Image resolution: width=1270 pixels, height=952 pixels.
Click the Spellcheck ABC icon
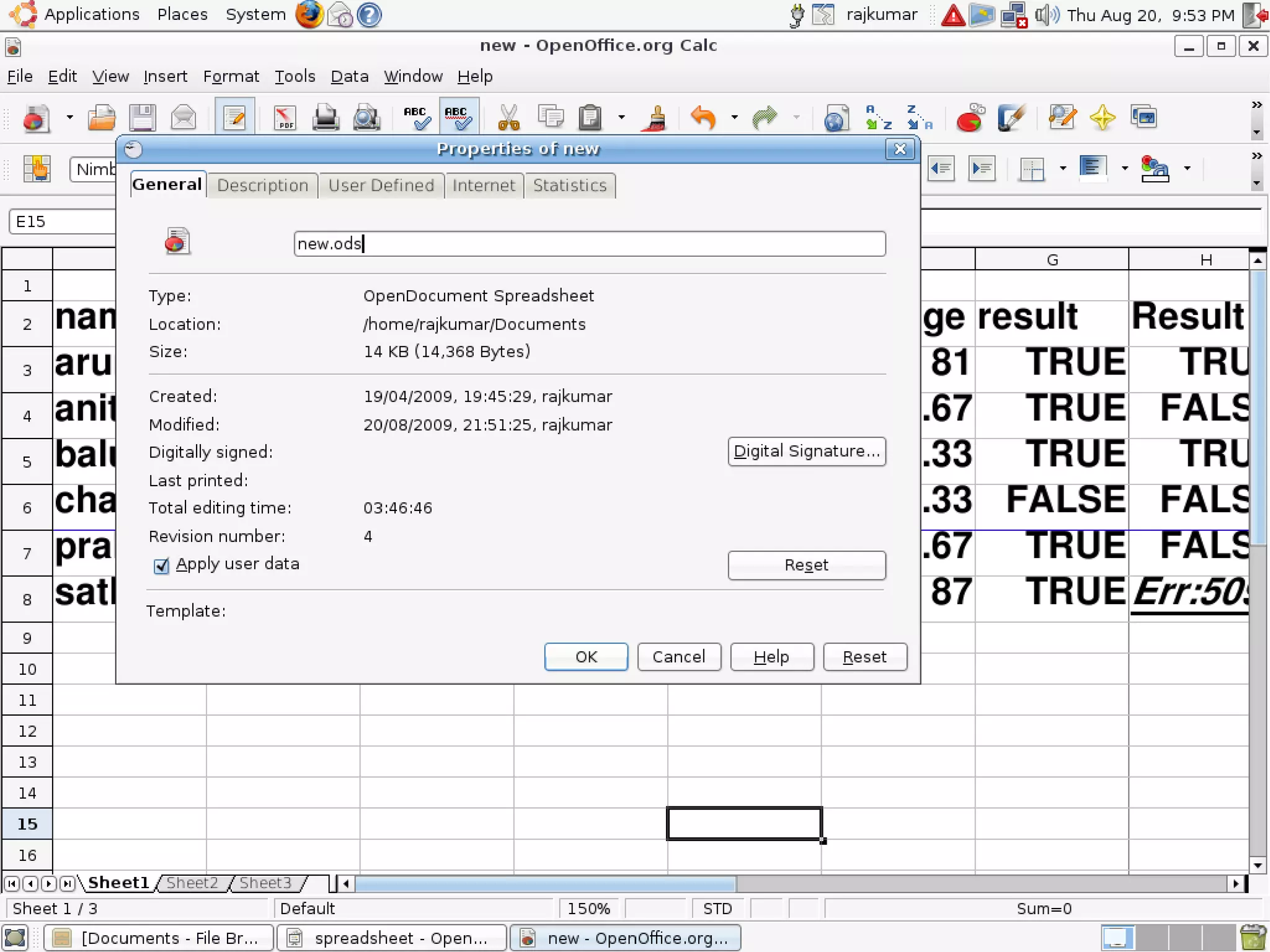[415, 118]
